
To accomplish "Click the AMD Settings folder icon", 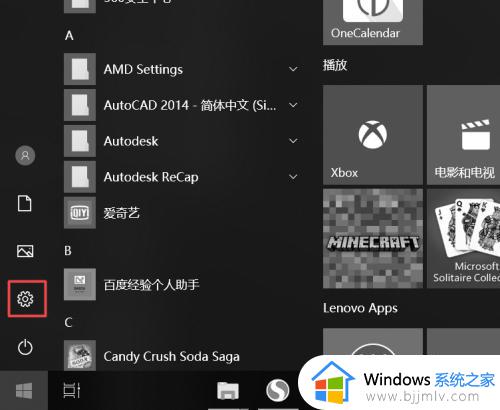I will pos(80,69).
